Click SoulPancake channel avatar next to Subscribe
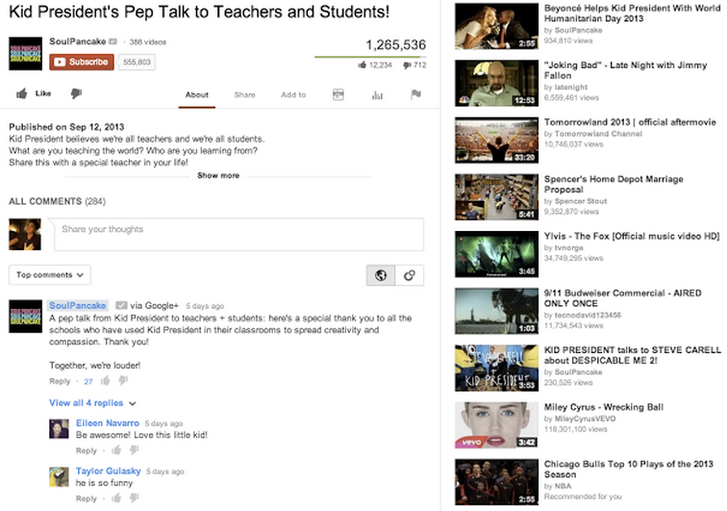 (26, 54)
